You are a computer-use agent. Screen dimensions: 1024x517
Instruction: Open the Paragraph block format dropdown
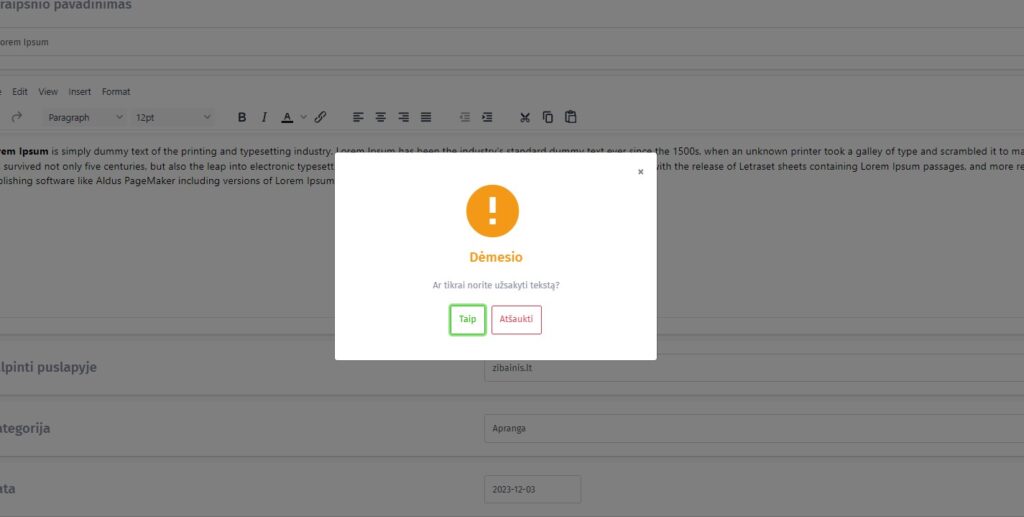click(84, 117)
